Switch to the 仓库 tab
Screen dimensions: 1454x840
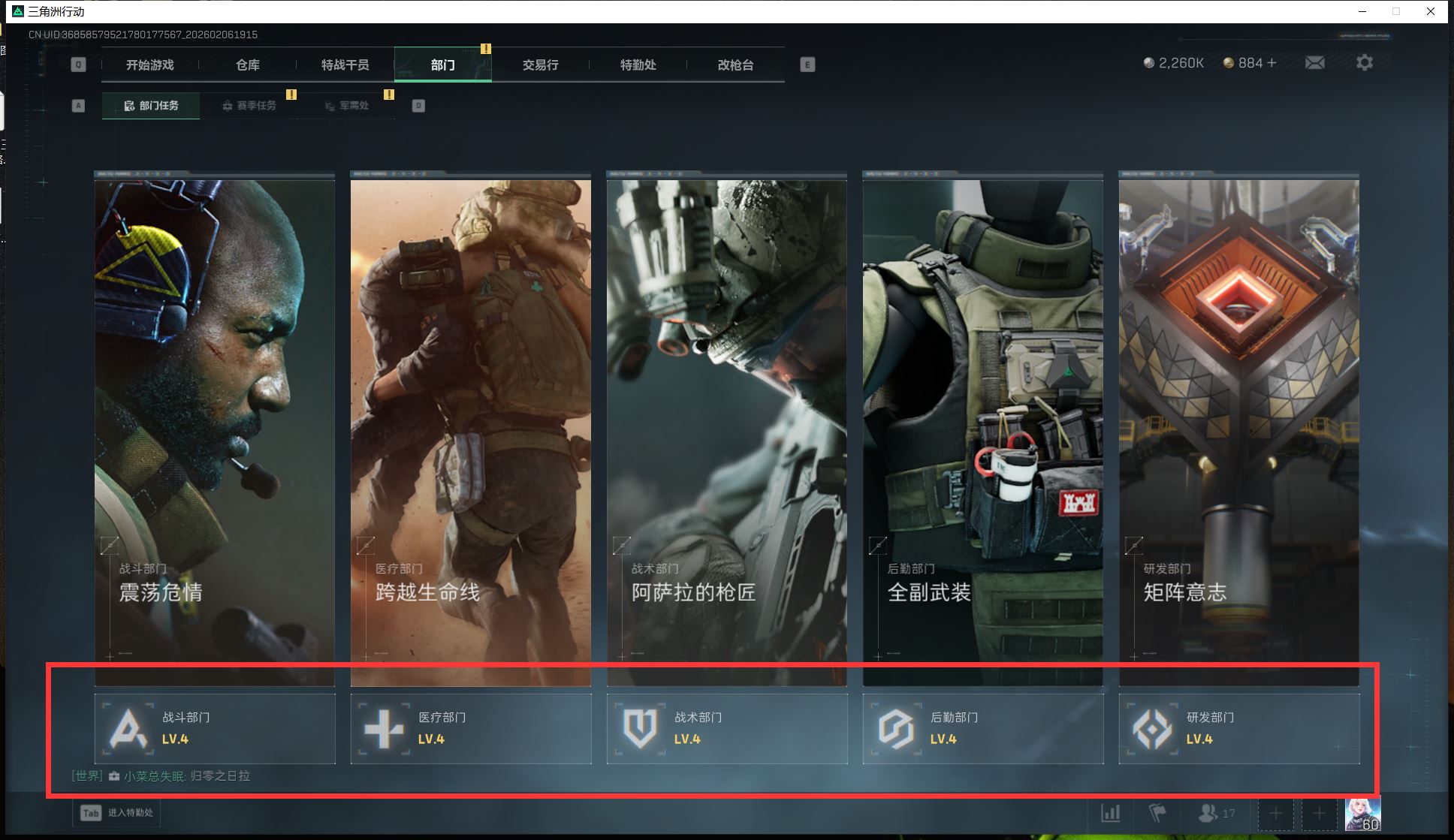click(248, 65)
